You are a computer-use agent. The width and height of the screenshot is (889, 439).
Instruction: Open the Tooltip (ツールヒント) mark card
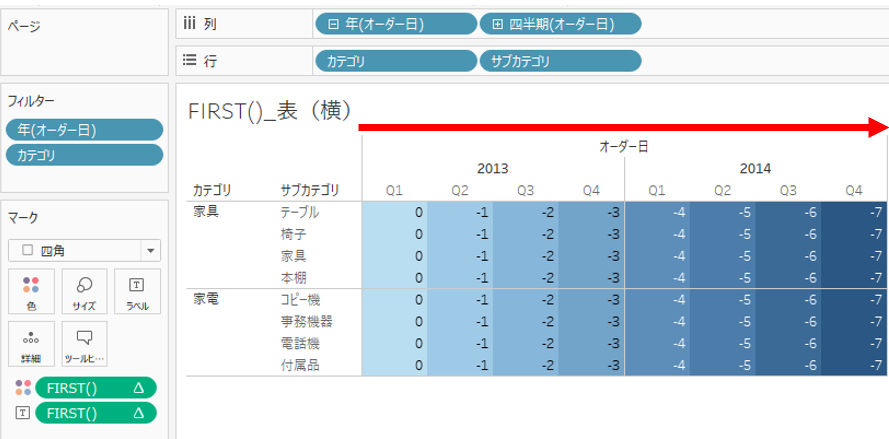coord(84,344)
